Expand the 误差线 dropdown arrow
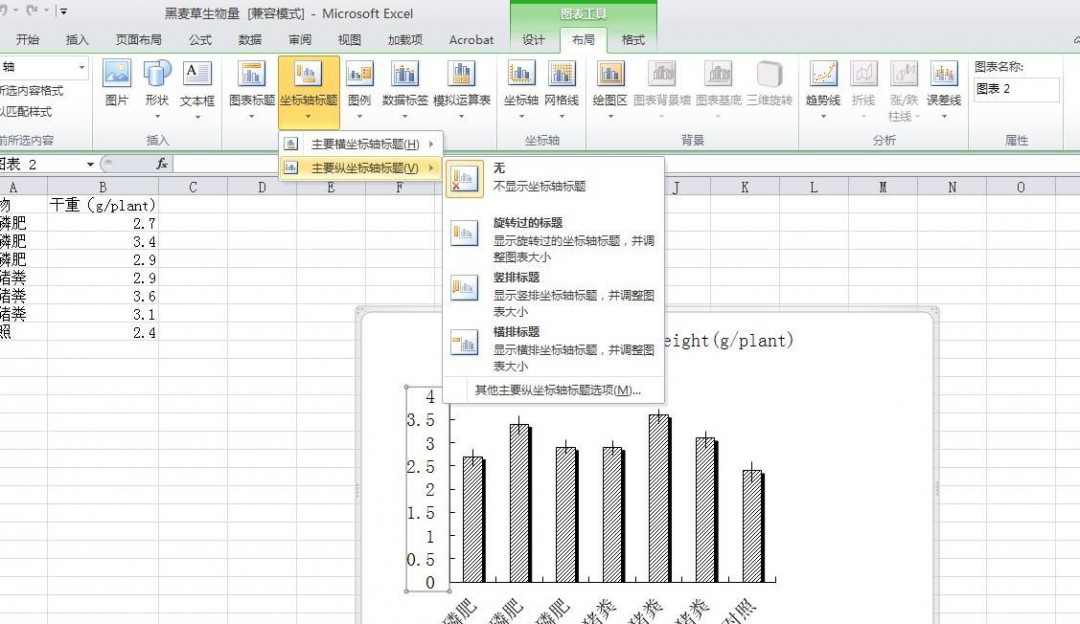The image size is (1080, 624). [x=944, y=116]
